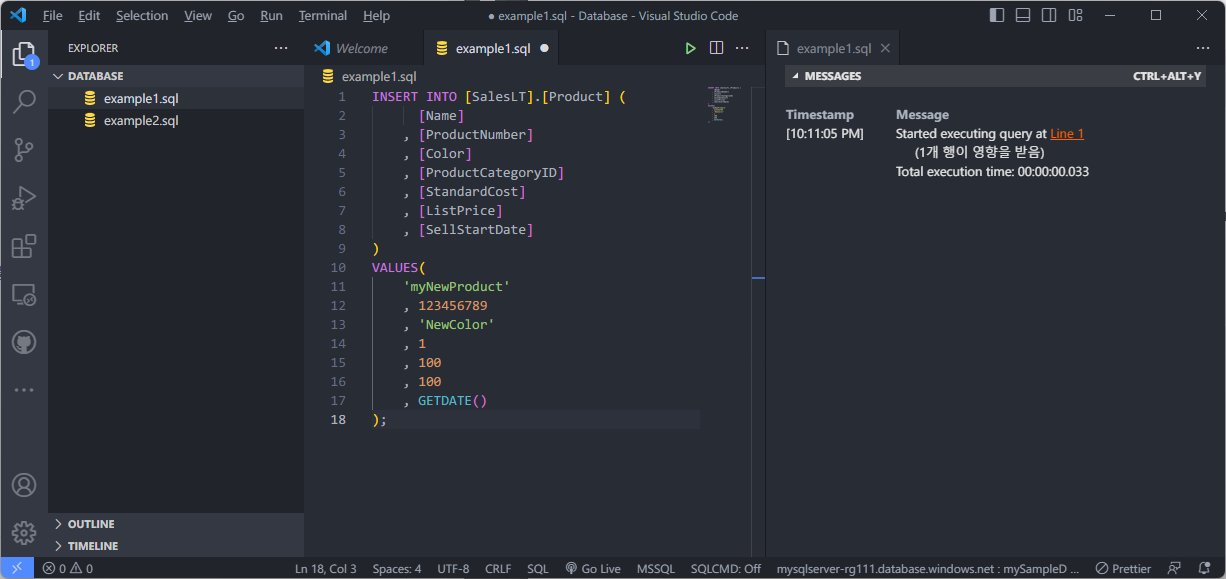Open the Help menu
The height and width of the screenshot is (579, 1226).
(377, 15)
